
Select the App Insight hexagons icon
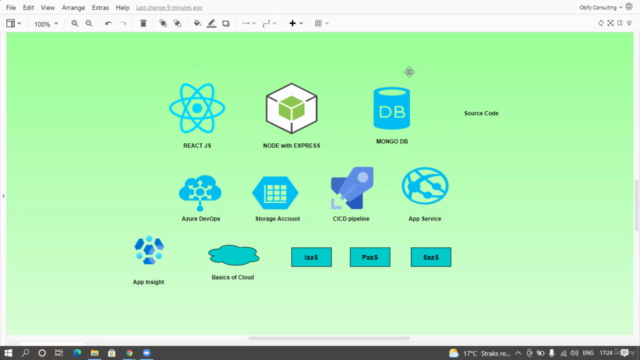[149, 250]
